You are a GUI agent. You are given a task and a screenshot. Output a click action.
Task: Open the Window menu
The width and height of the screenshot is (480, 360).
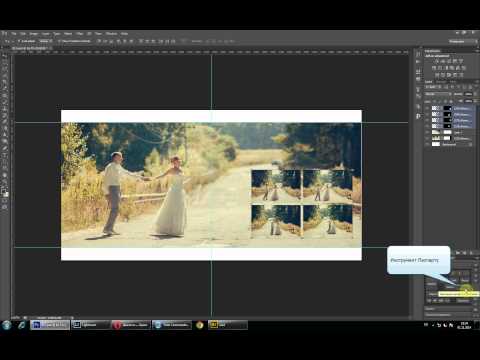(x=112, y=34)
